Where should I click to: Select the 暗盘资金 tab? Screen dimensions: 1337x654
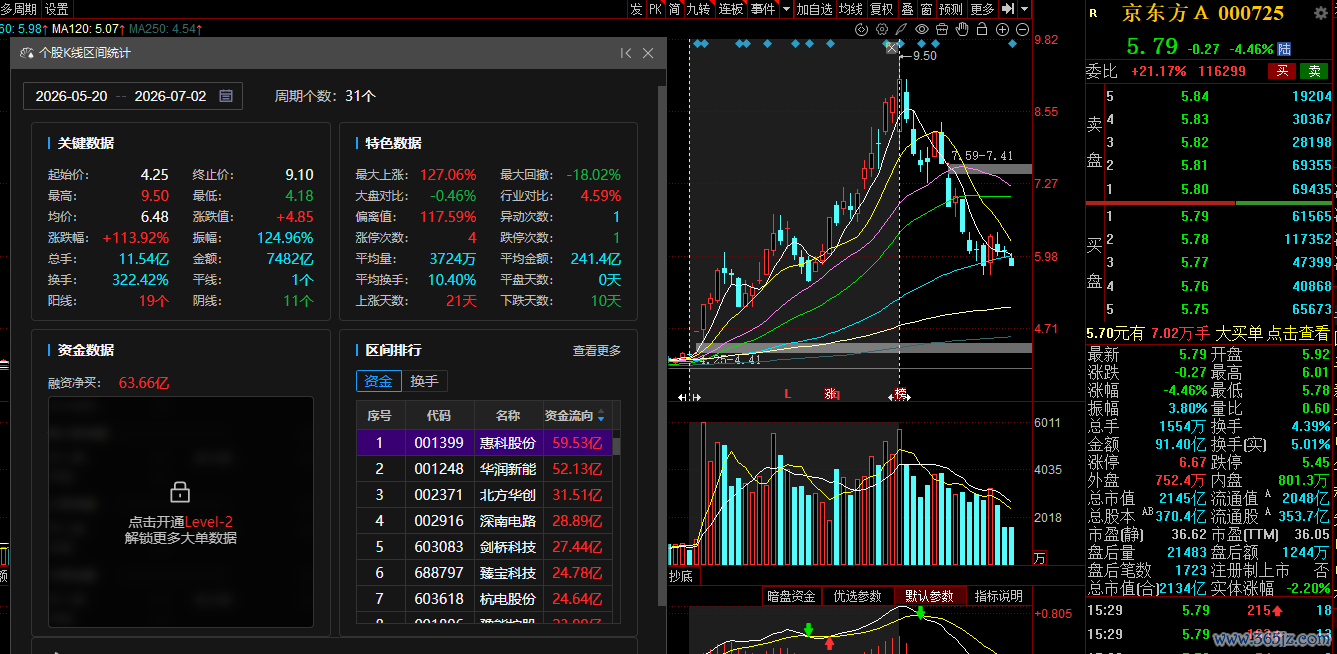(791, 596)
